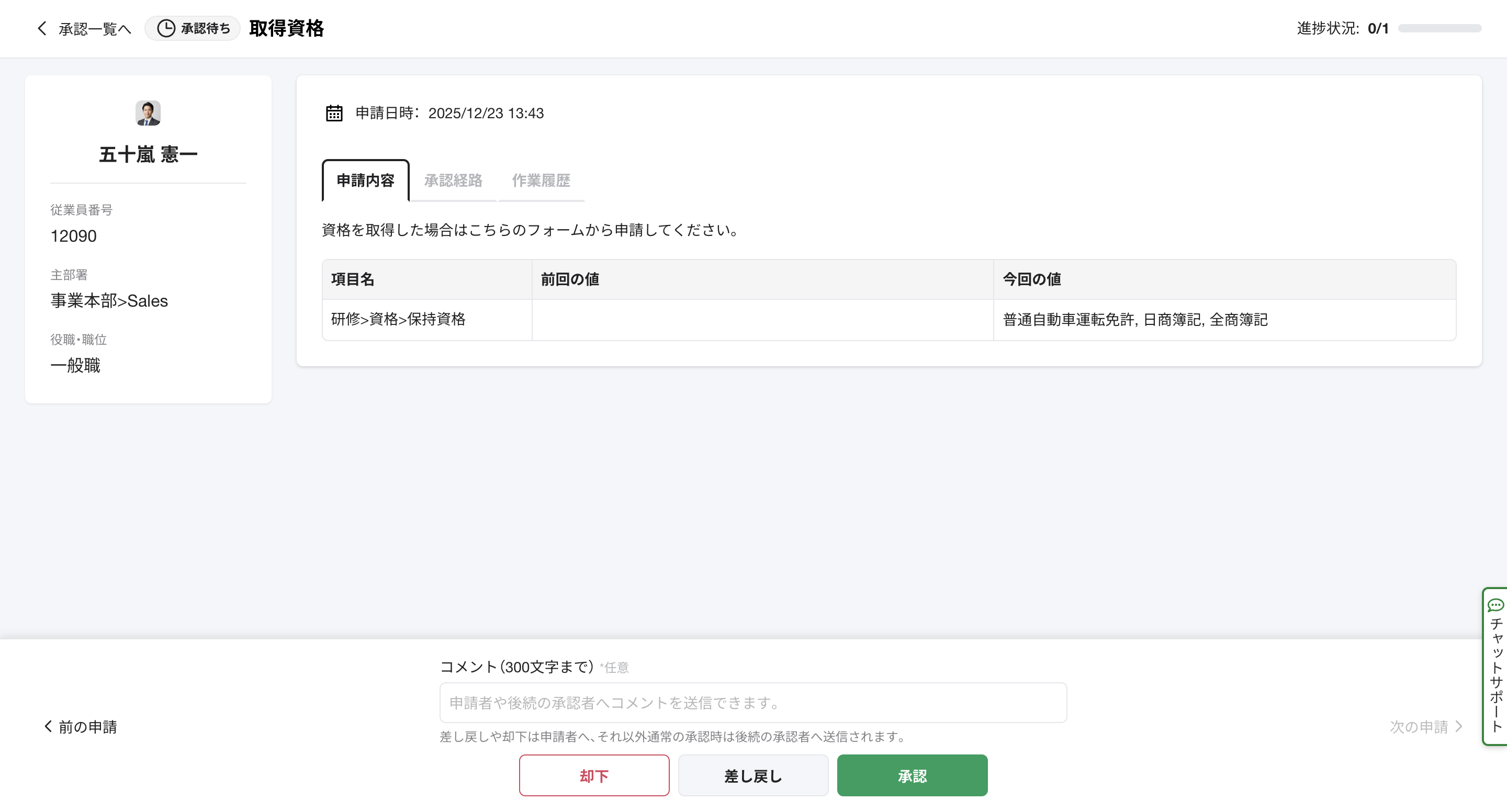Click the 研修>資格>保持資格 table row
Image resolution: width=1507 pixels, height=812 pixels.
[888, 320]
